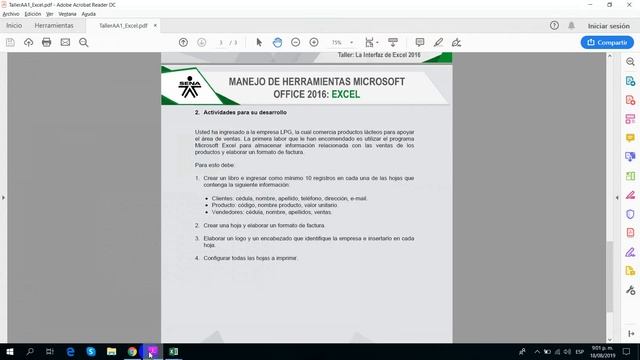The width and height of the screenshot is (640, 360).
Task: Select the TallerAA1_Excel.pdf document tab
Action: point(123,25)
